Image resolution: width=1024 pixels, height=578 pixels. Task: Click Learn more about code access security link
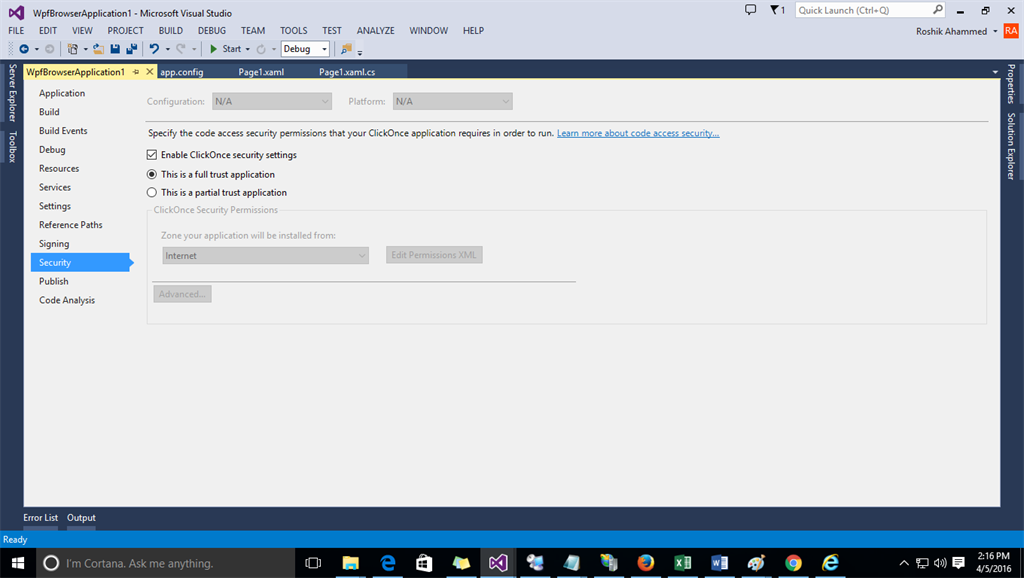point(638,133)
